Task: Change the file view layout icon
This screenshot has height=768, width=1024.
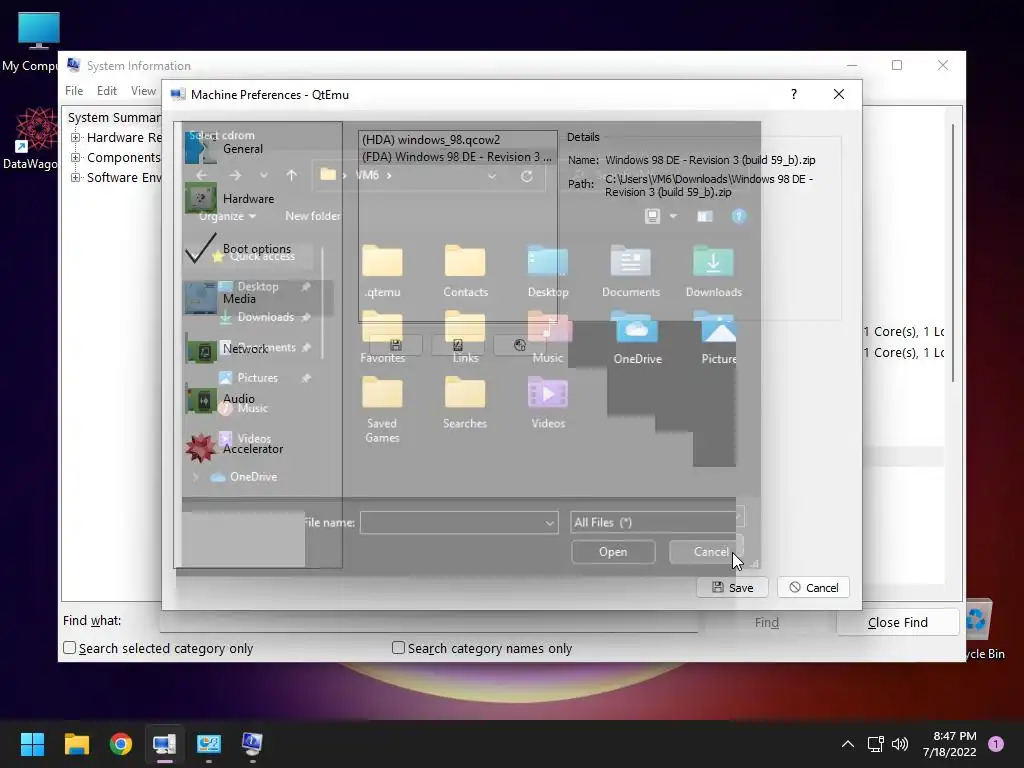Action: coord(652,216)
